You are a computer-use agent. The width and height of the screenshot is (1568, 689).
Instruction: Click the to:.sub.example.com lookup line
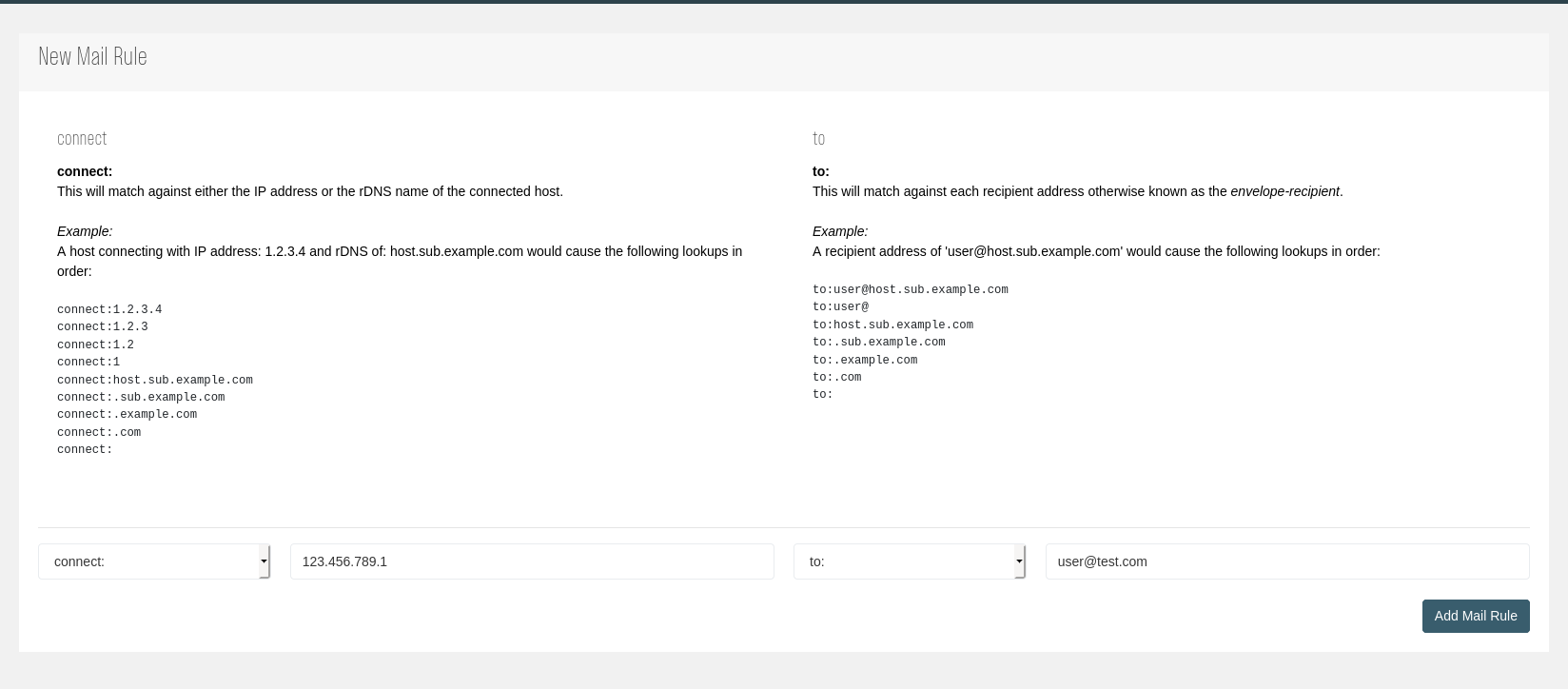878,342
